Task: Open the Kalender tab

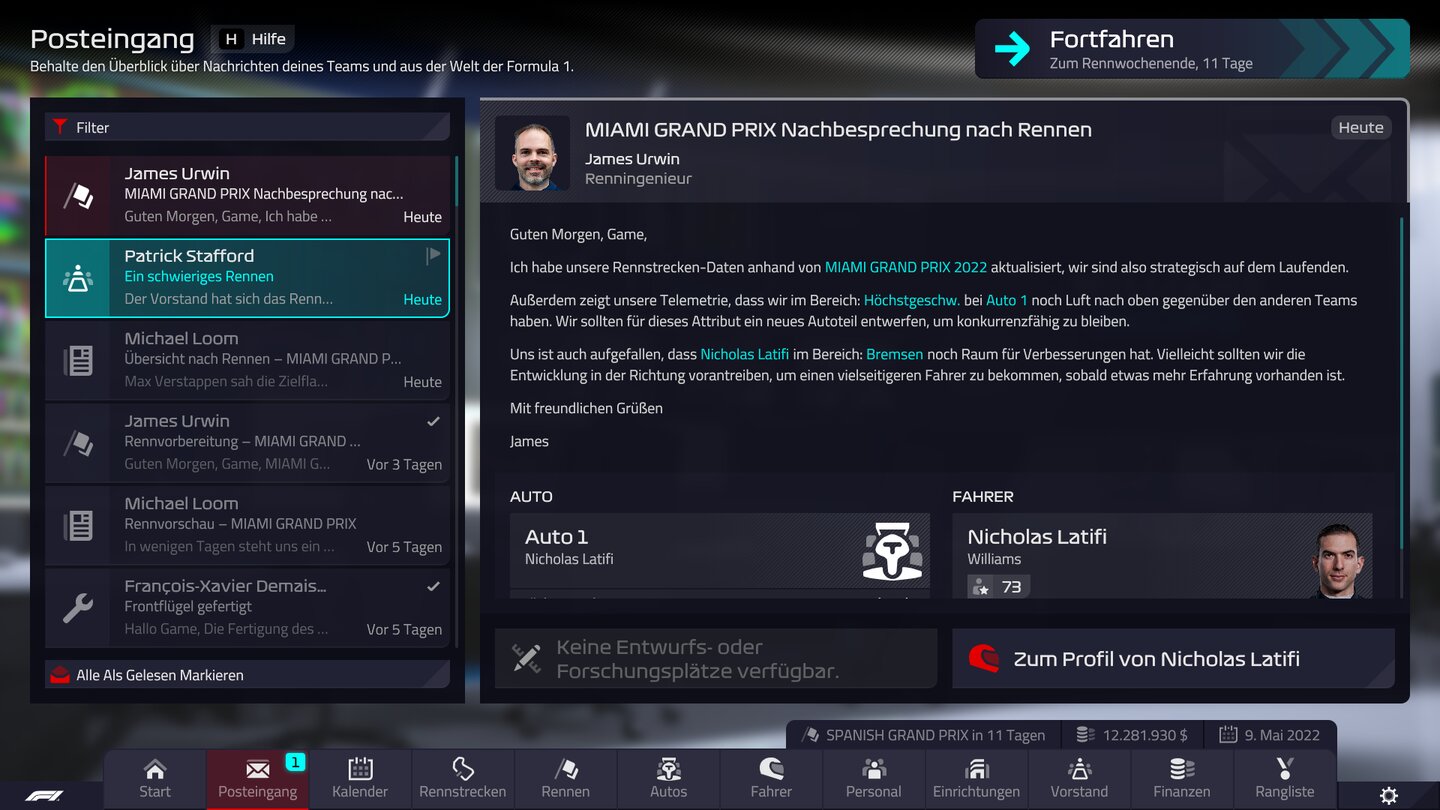Action: click(x=360, y=779)
